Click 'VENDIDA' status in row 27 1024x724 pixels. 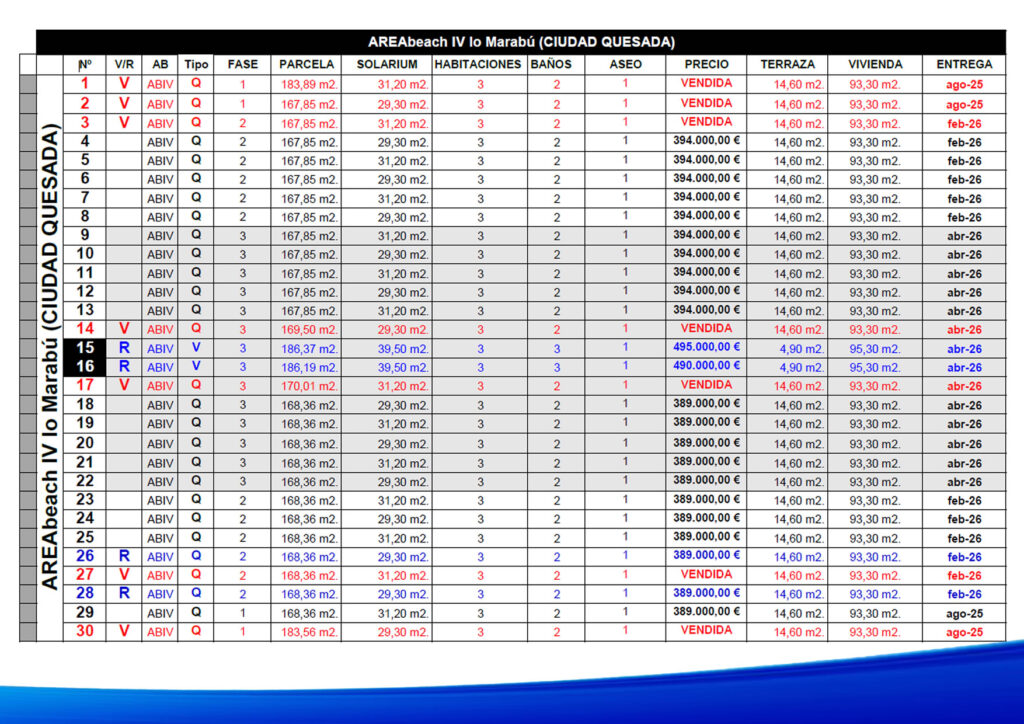point(706,574)
